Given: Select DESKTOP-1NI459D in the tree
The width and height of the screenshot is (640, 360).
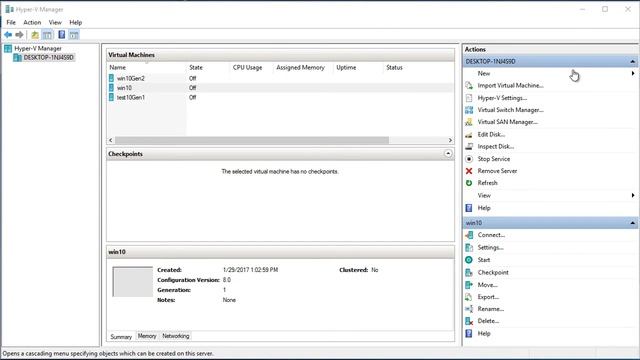Looking at the screenshot, I should 48,57.
